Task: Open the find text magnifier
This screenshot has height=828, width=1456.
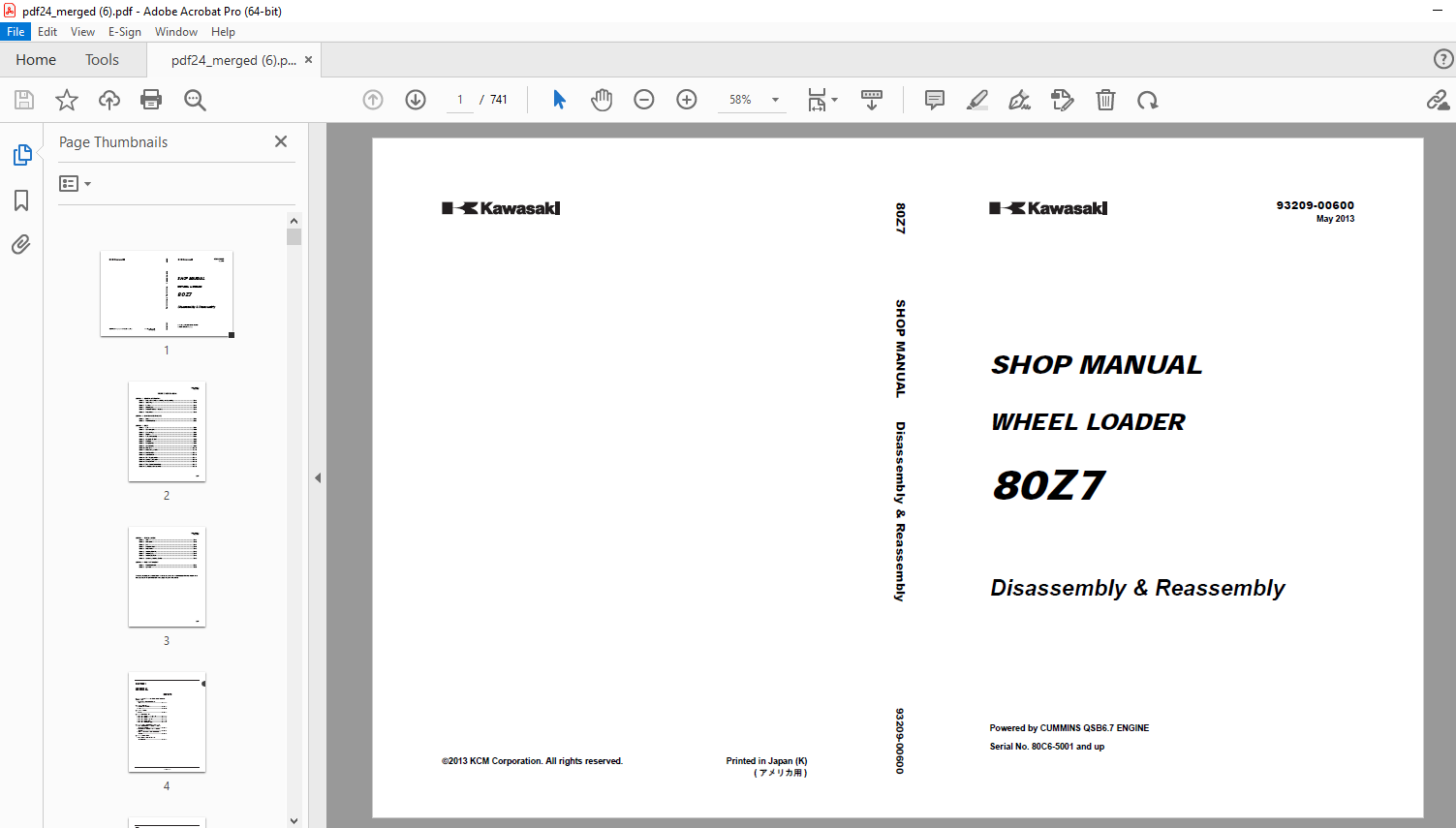Action: click(195, 100)
